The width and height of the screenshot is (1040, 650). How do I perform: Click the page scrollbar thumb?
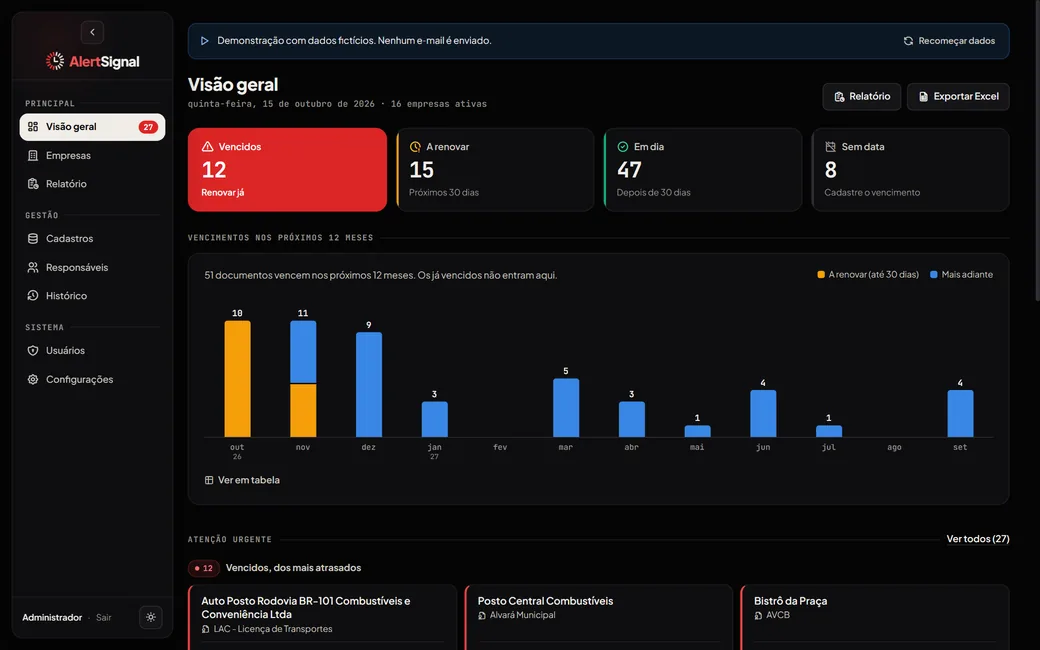coord(1037,153)
